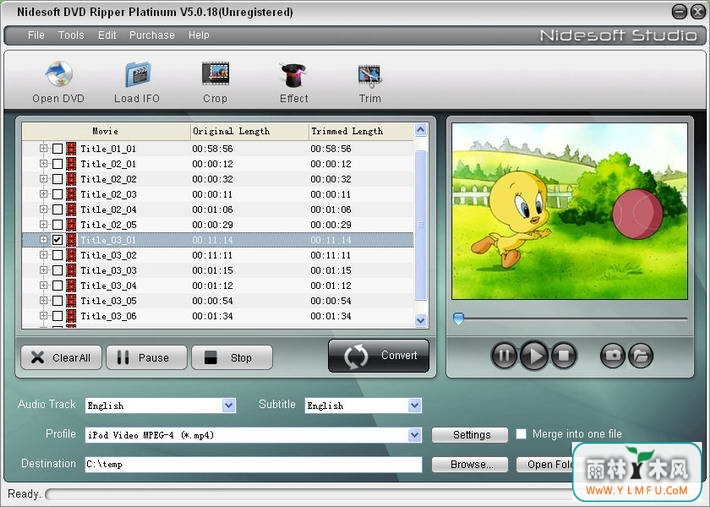Check the Title_03_06 checkbox
Image resolution: width=710 pixels, height=507 pixels.
[58, 316]
